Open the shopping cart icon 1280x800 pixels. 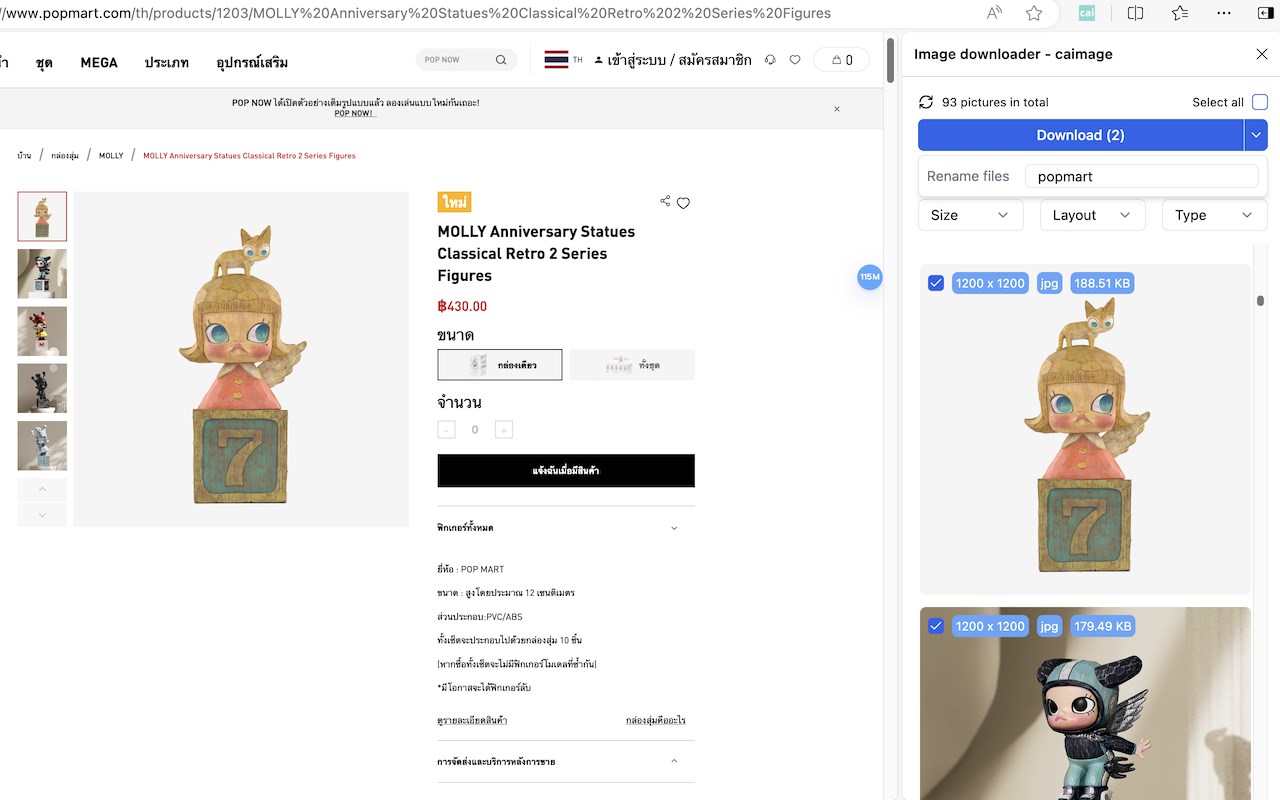(x=842, y=60)
